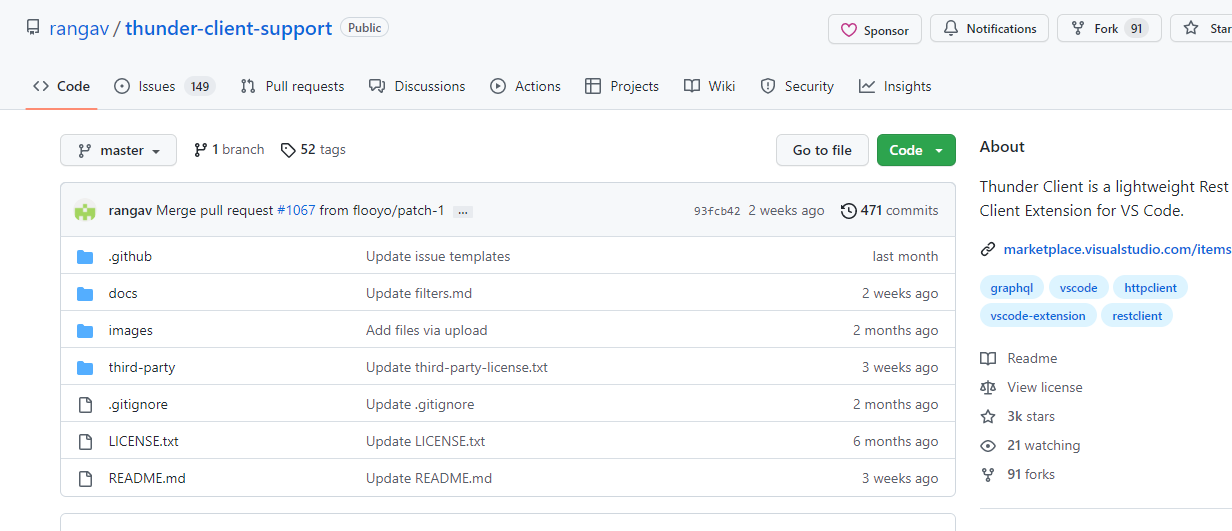Click the docs folder icon
The height and width of the screenshot is (531, 1232).
pyautogui.click(x=85, y=294)
